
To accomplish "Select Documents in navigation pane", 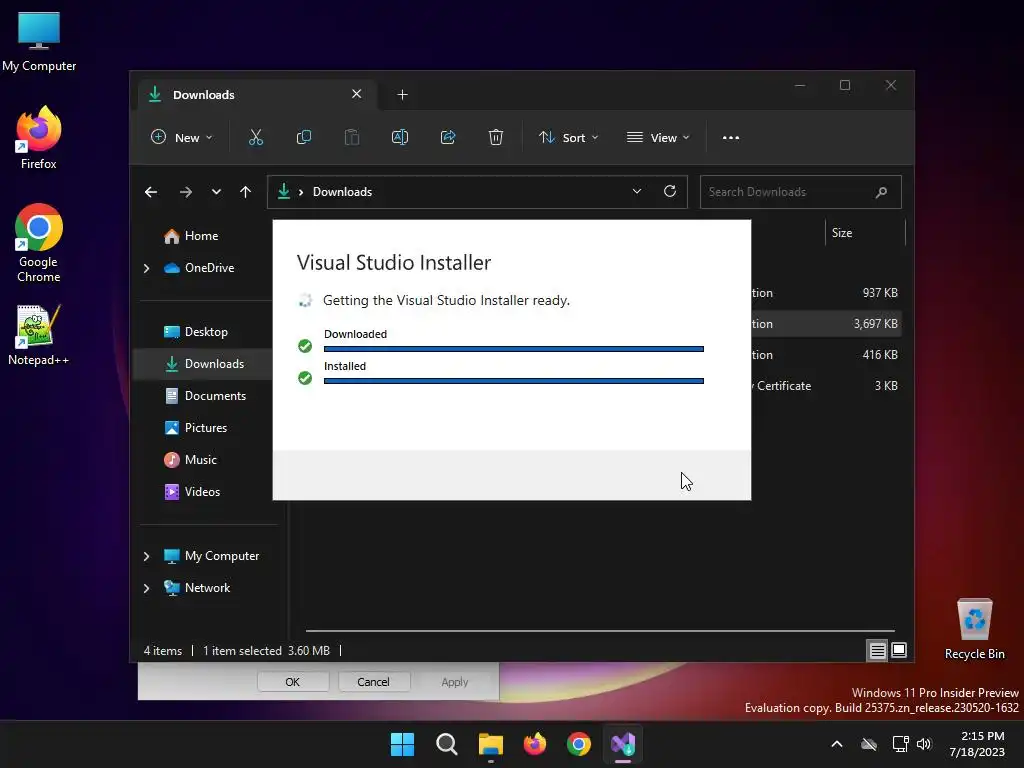I will [205, 396].
